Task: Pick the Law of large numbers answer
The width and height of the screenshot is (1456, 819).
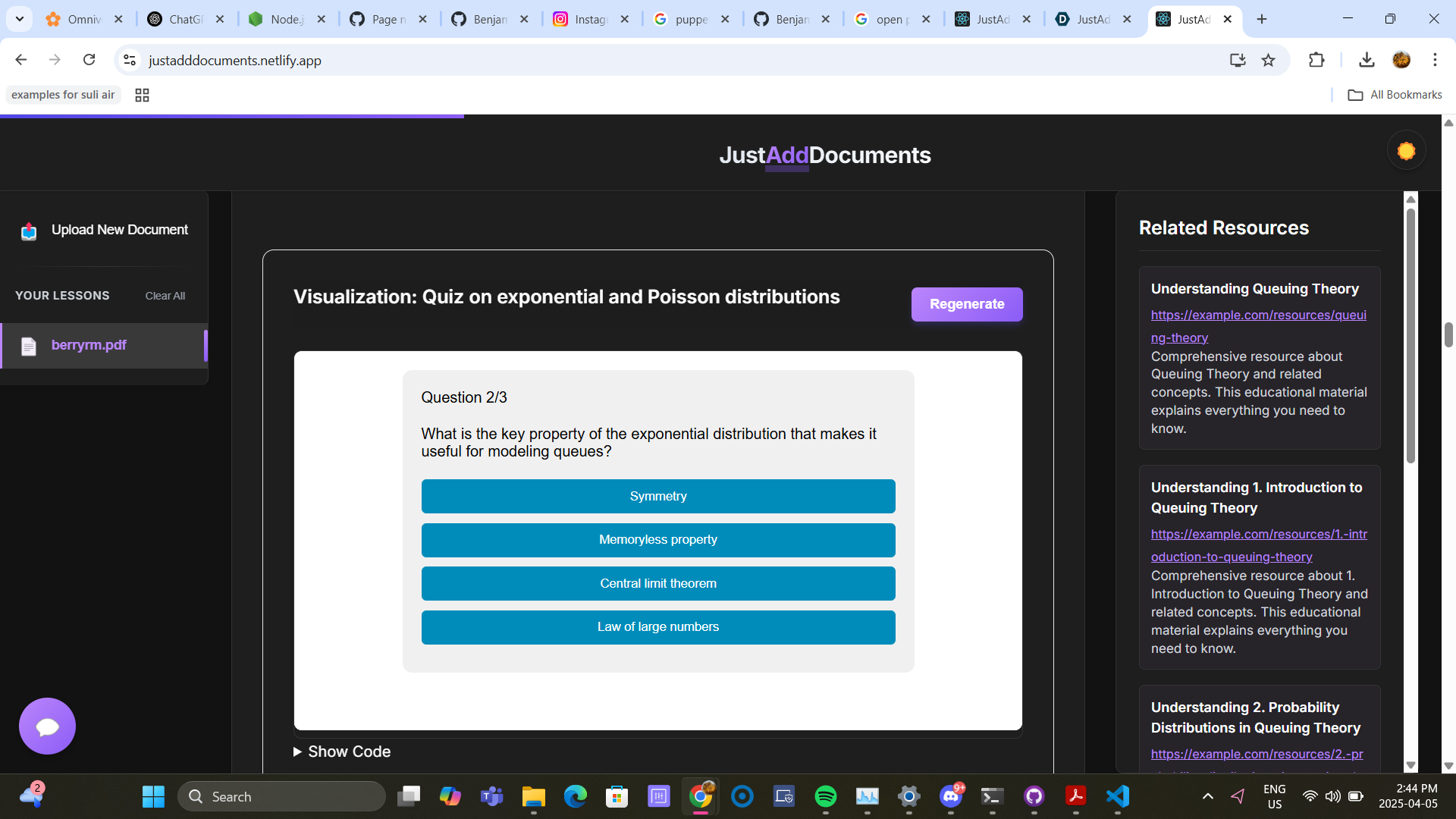Action: (657, 627)
